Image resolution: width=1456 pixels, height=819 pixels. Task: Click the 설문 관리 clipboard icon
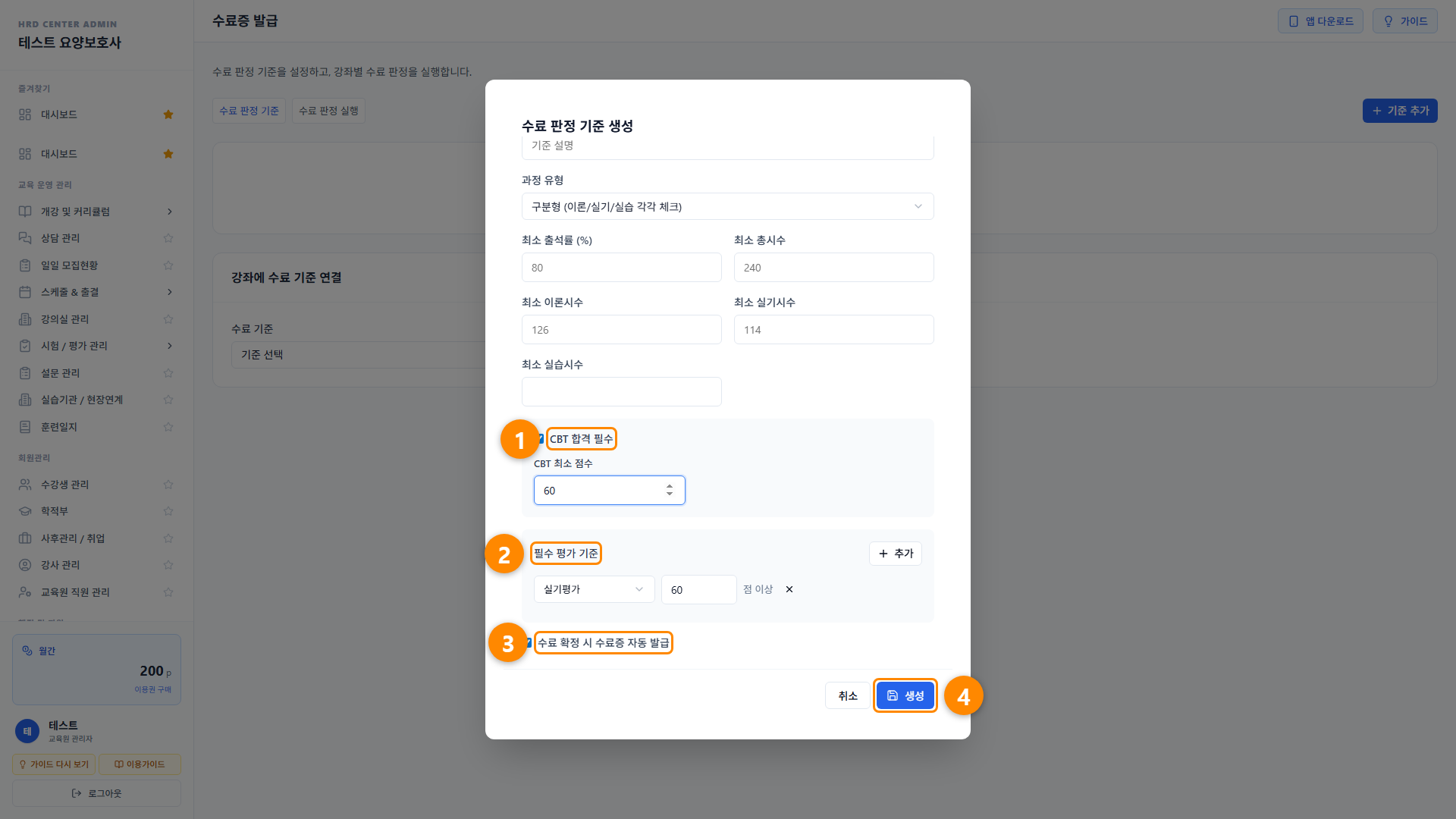tap(25, 373)
